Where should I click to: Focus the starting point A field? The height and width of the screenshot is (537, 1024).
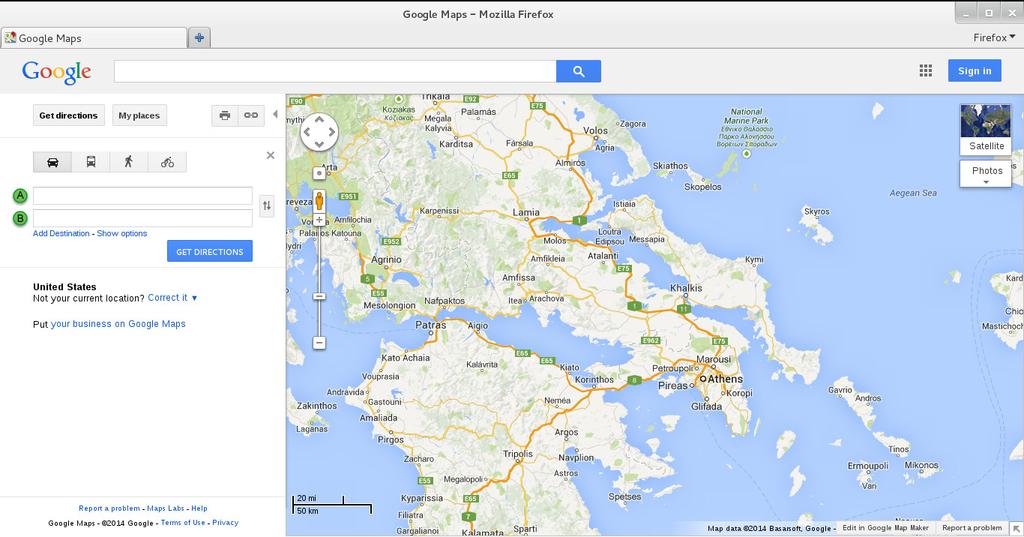pos(142,195)
